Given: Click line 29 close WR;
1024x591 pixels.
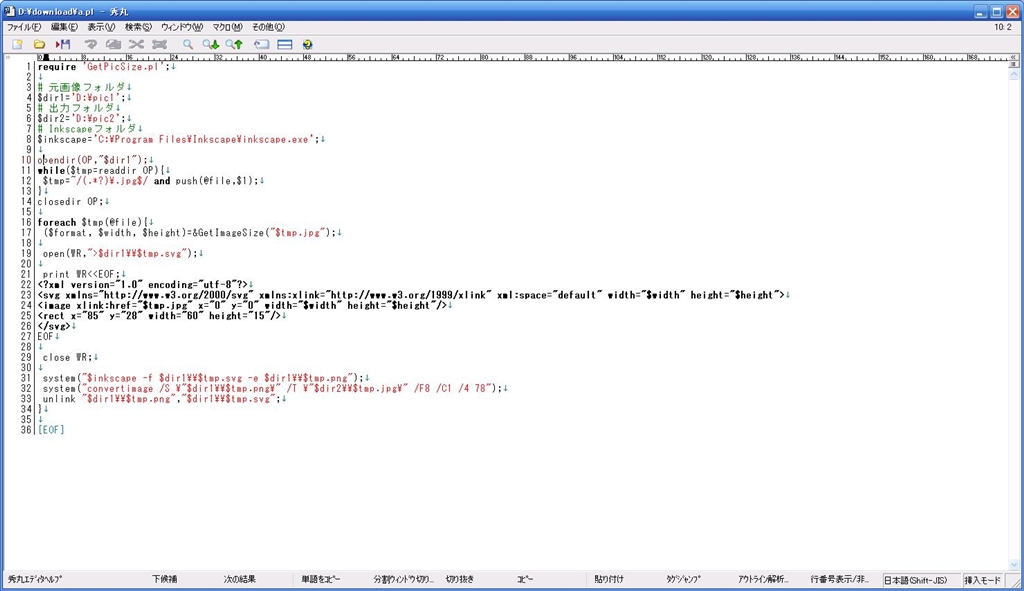Looking at the screenshot, I should tap(68, 358).
